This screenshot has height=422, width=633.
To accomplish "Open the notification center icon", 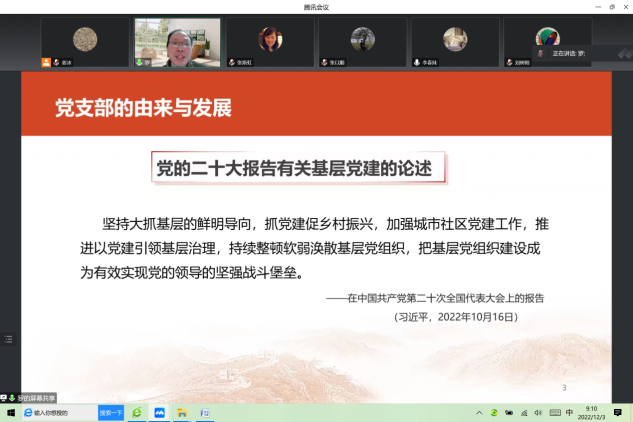I will [x=618, y=412].
